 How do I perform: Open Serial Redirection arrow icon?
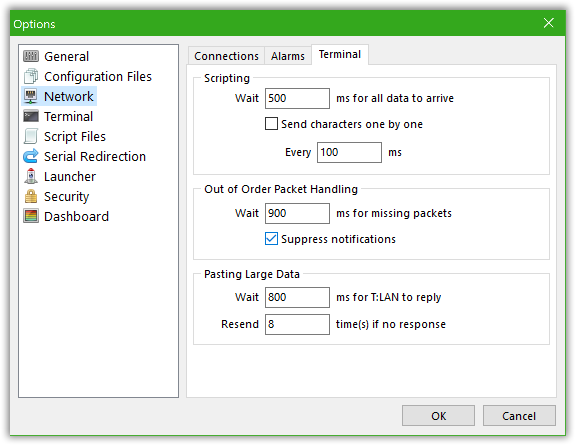pyautogui.click(x=31, y=157)
